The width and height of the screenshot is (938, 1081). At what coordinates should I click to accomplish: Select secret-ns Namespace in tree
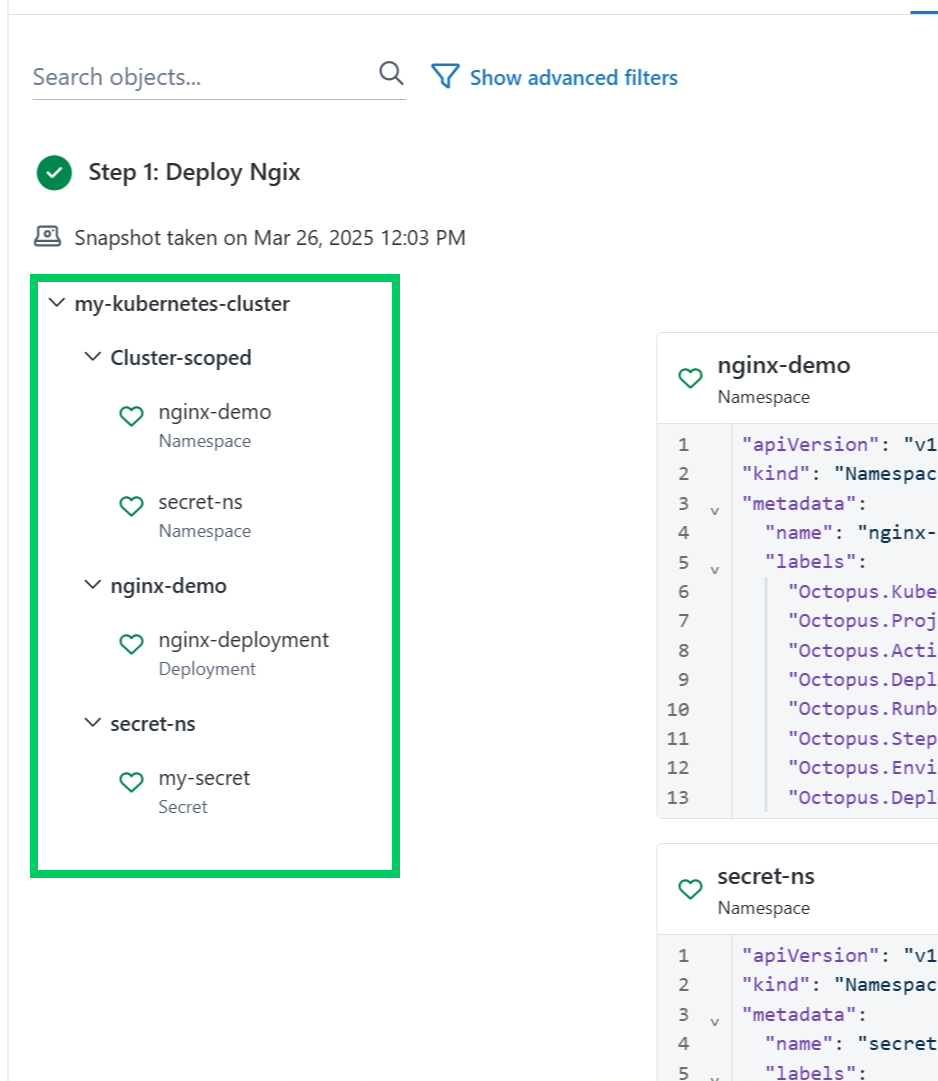pyautogui.click(x=205, y=516)
